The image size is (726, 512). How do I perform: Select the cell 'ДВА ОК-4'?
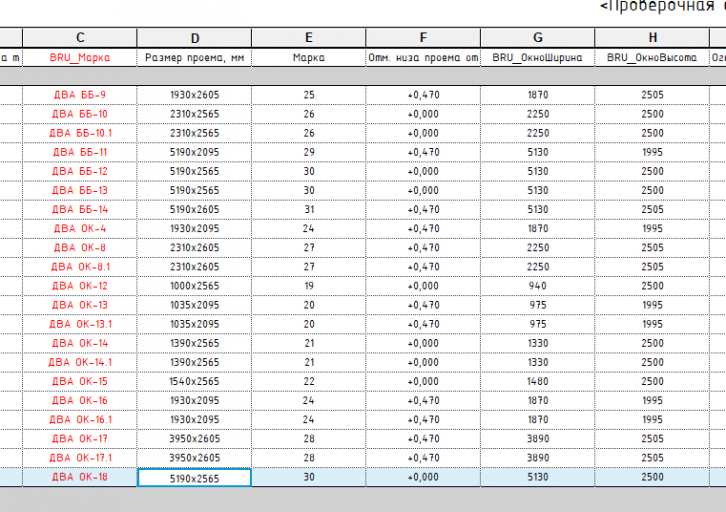point(80,229)
